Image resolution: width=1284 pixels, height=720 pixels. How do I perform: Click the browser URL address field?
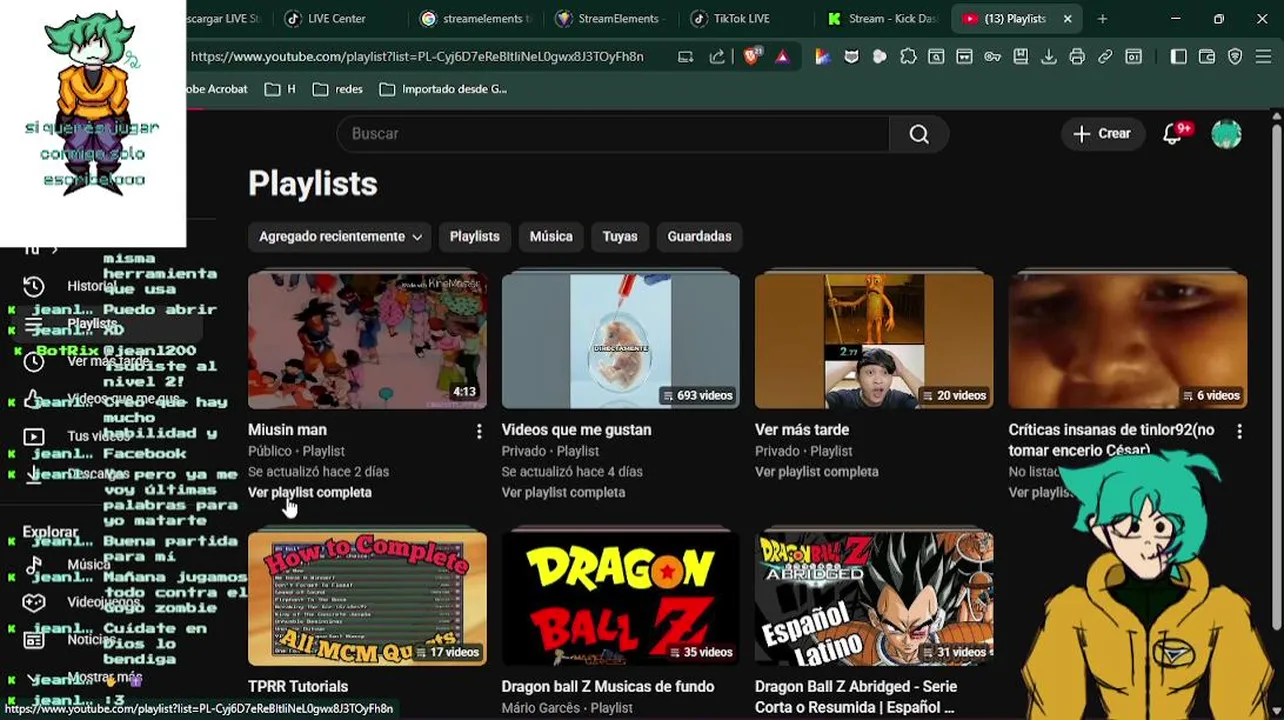417,57
